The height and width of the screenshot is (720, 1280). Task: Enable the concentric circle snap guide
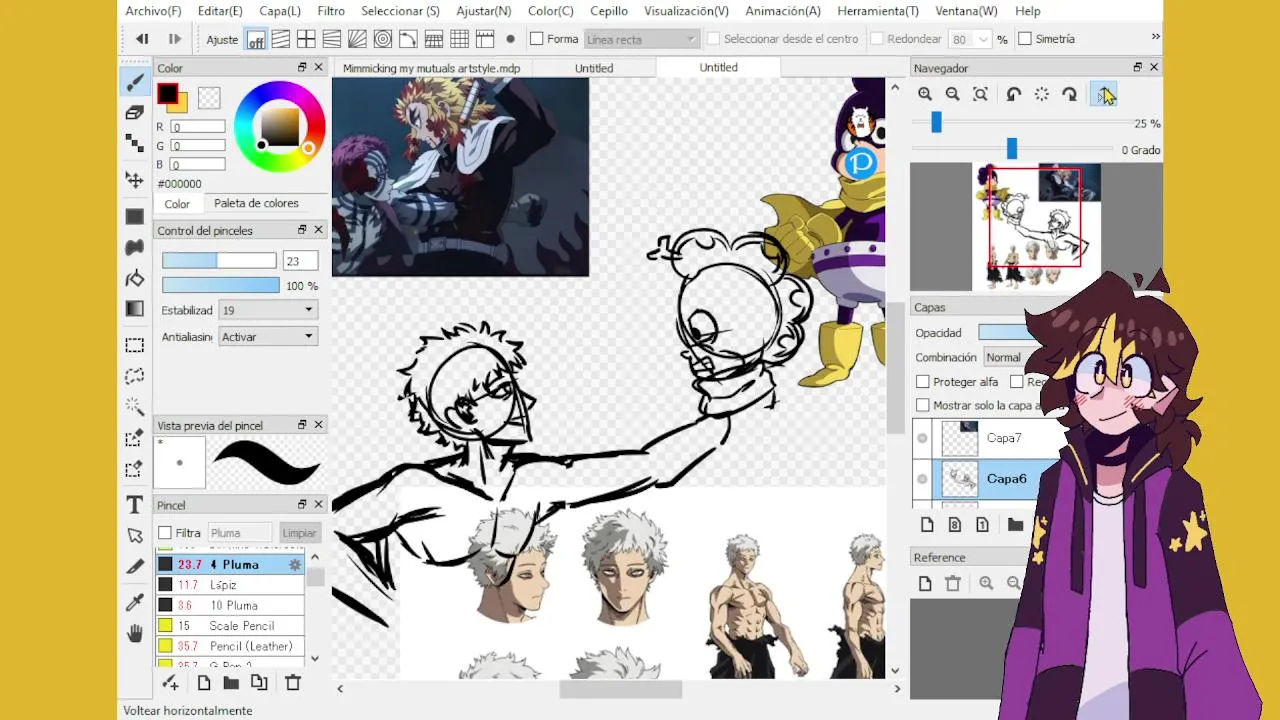pos(382,40)
